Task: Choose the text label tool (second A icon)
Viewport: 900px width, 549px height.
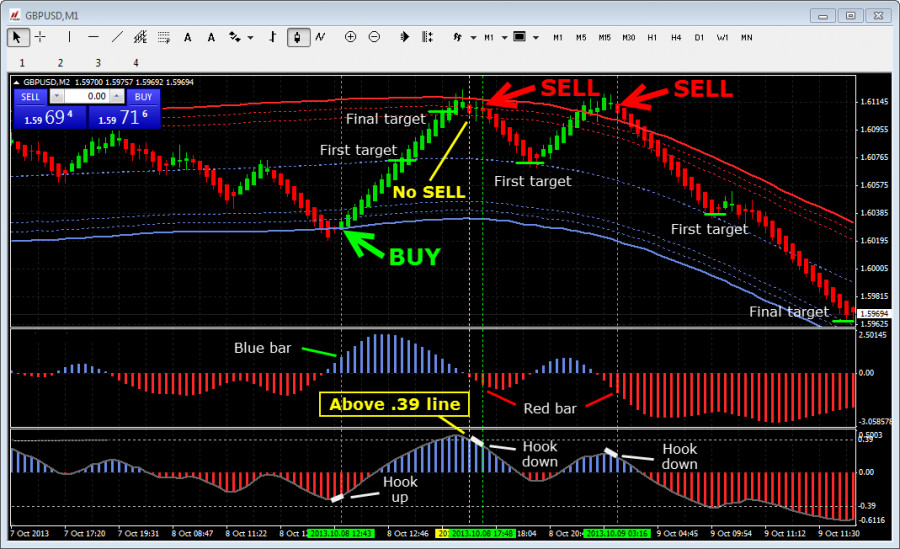Action: (211, 37)
